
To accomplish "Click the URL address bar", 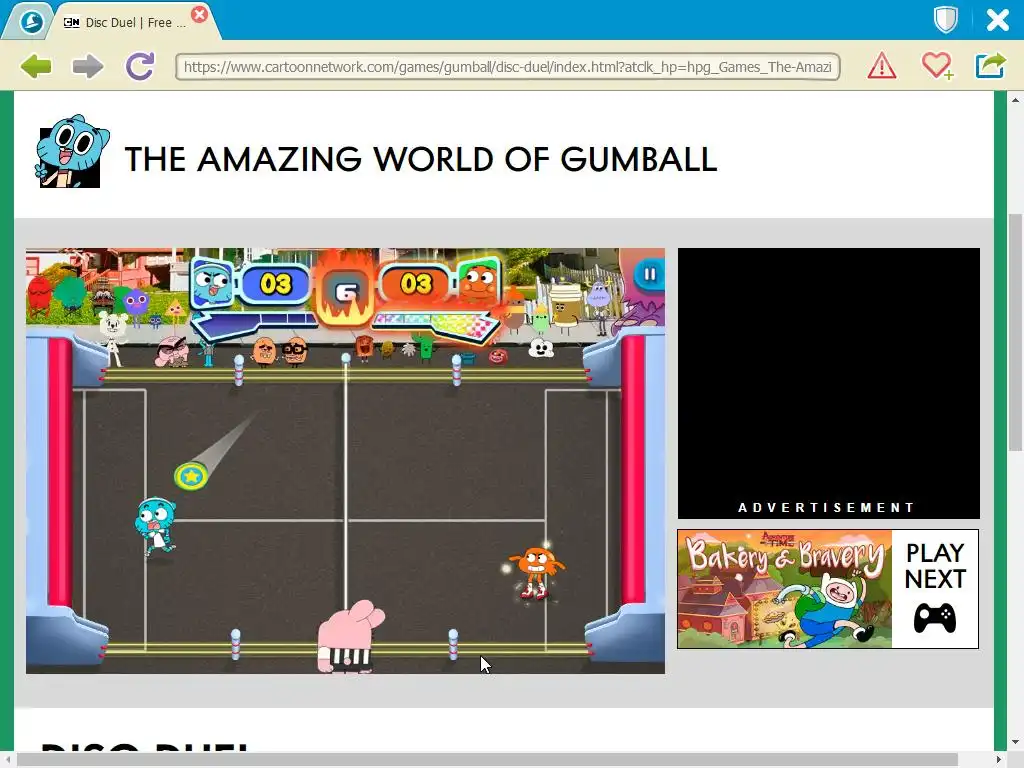I will tap(507, 67).
